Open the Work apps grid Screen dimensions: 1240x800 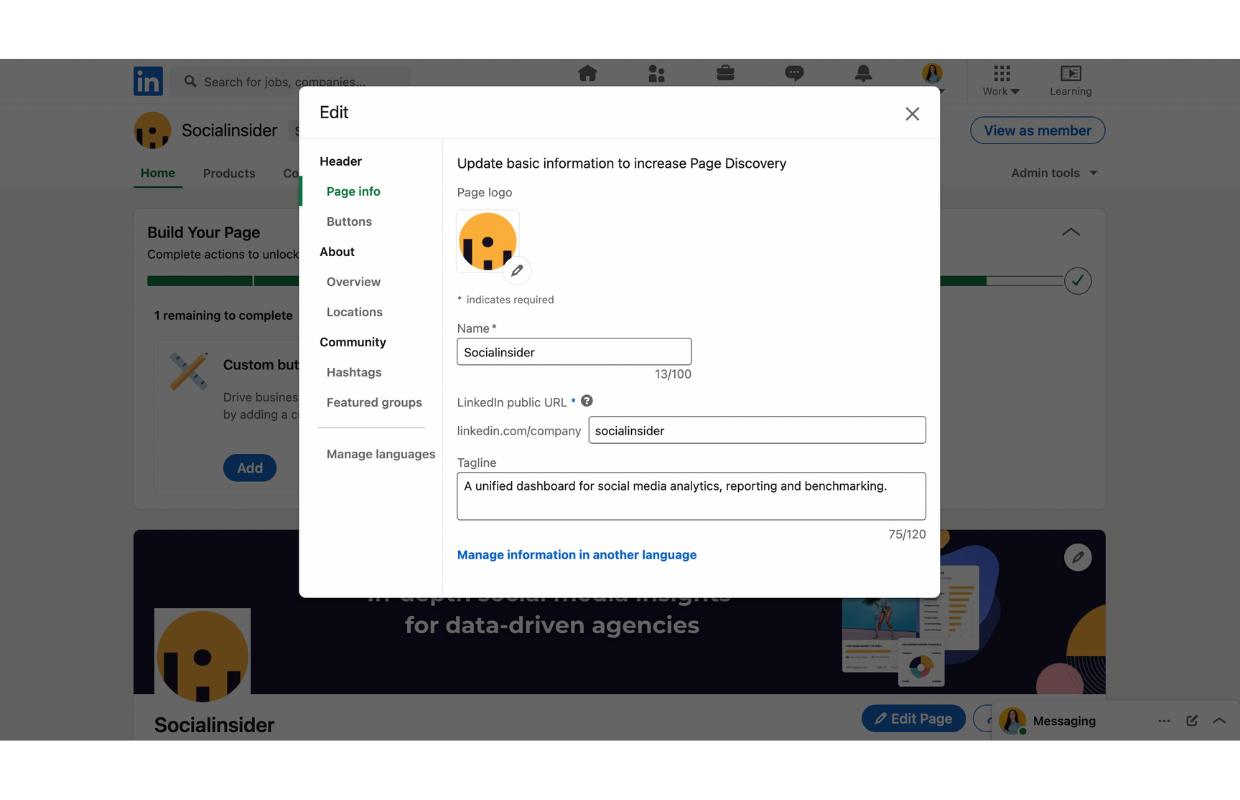(x=1001, y=80)
